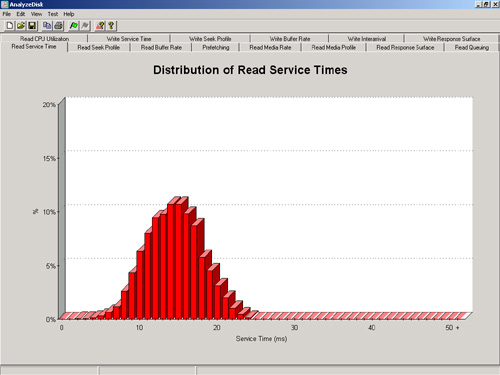Click the grayed-out flag toolbar icon
Viewport: 500px width, 375px height.
point(85,26)
